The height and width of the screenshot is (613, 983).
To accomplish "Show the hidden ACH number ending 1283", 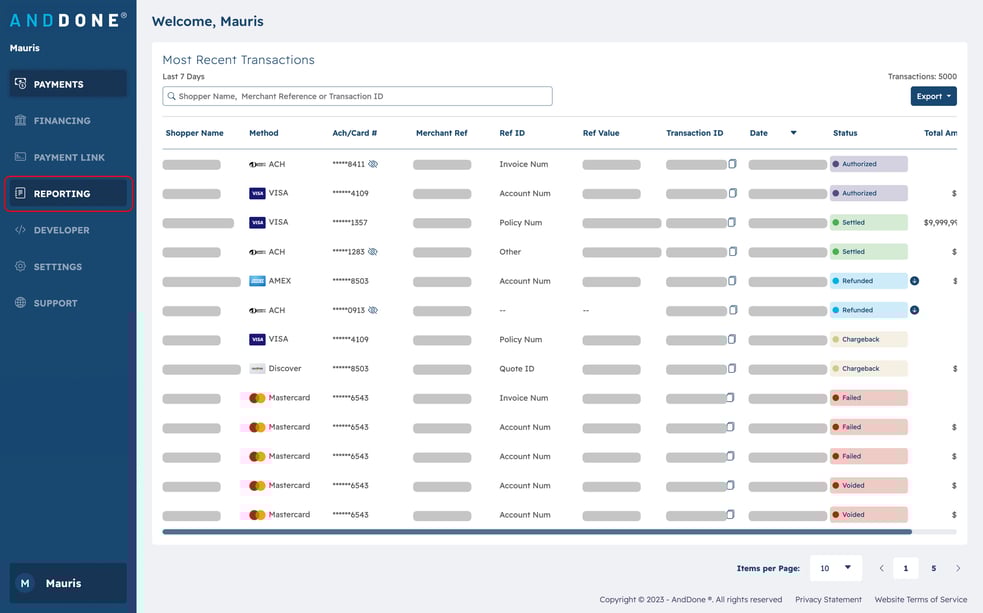I will coord(373,252).
